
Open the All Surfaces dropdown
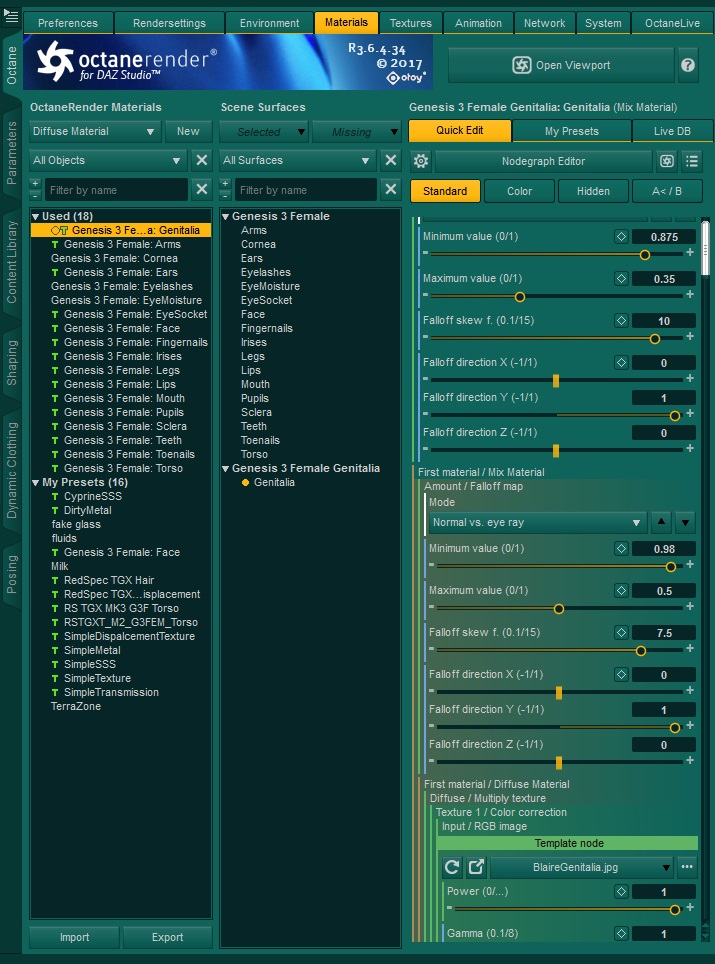[297, 160]
